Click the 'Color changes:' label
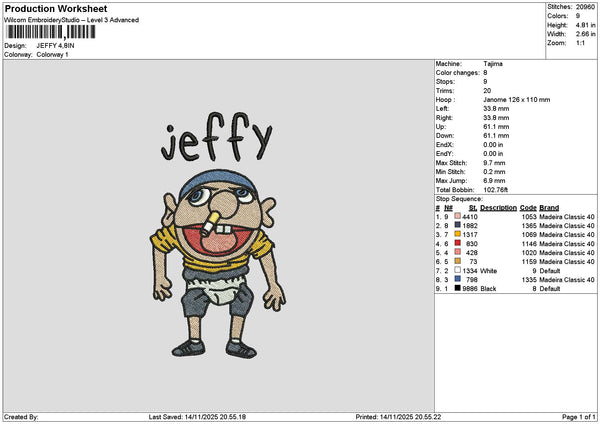Screen dimensions: 600x424 coord(457,73)
